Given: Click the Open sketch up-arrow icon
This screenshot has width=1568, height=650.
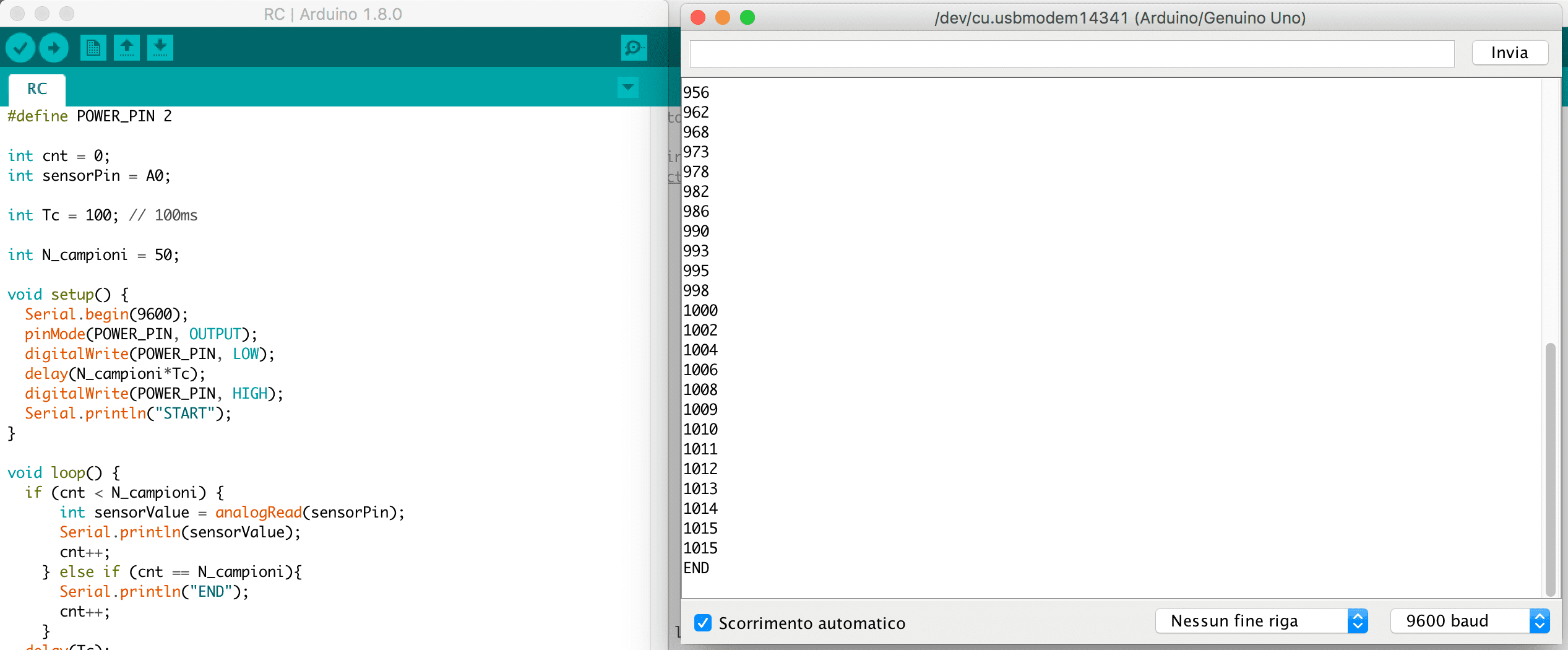Looking at the screenshot, I should point(127,48).
